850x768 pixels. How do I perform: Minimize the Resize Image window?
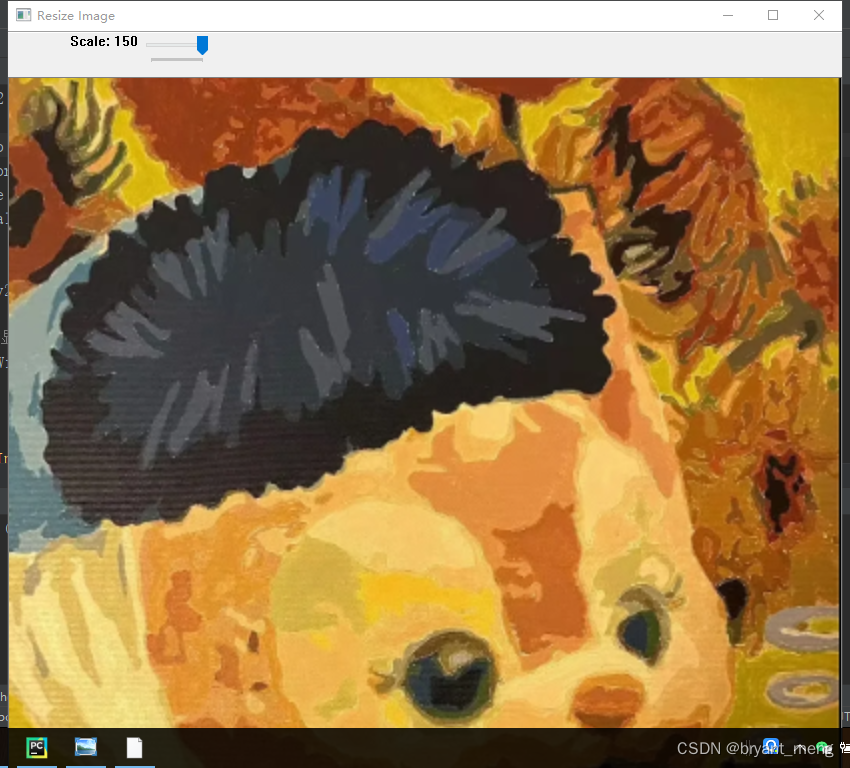coord(727,15)
